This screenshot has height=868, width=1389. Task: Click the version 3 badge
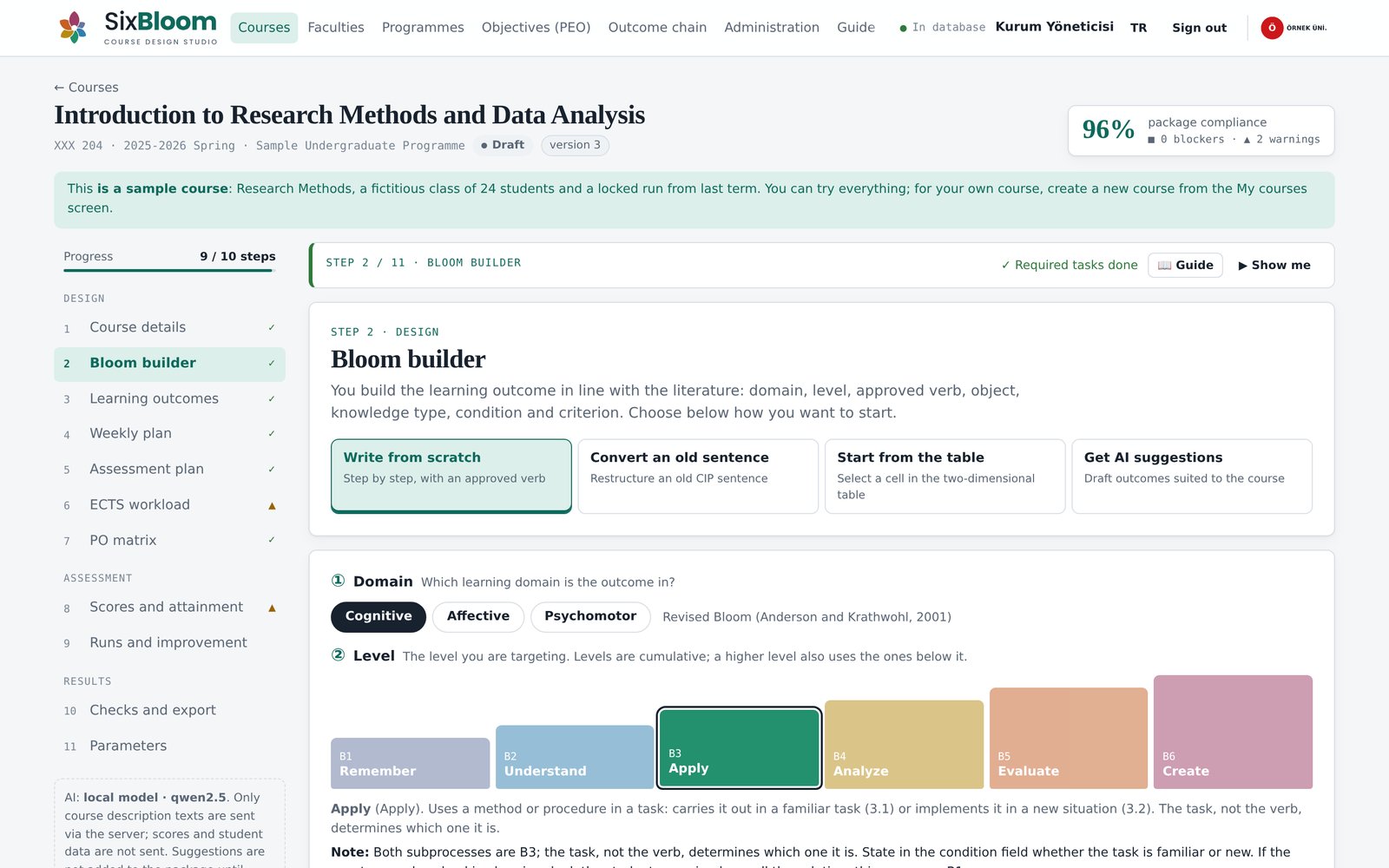coord(575,145)
